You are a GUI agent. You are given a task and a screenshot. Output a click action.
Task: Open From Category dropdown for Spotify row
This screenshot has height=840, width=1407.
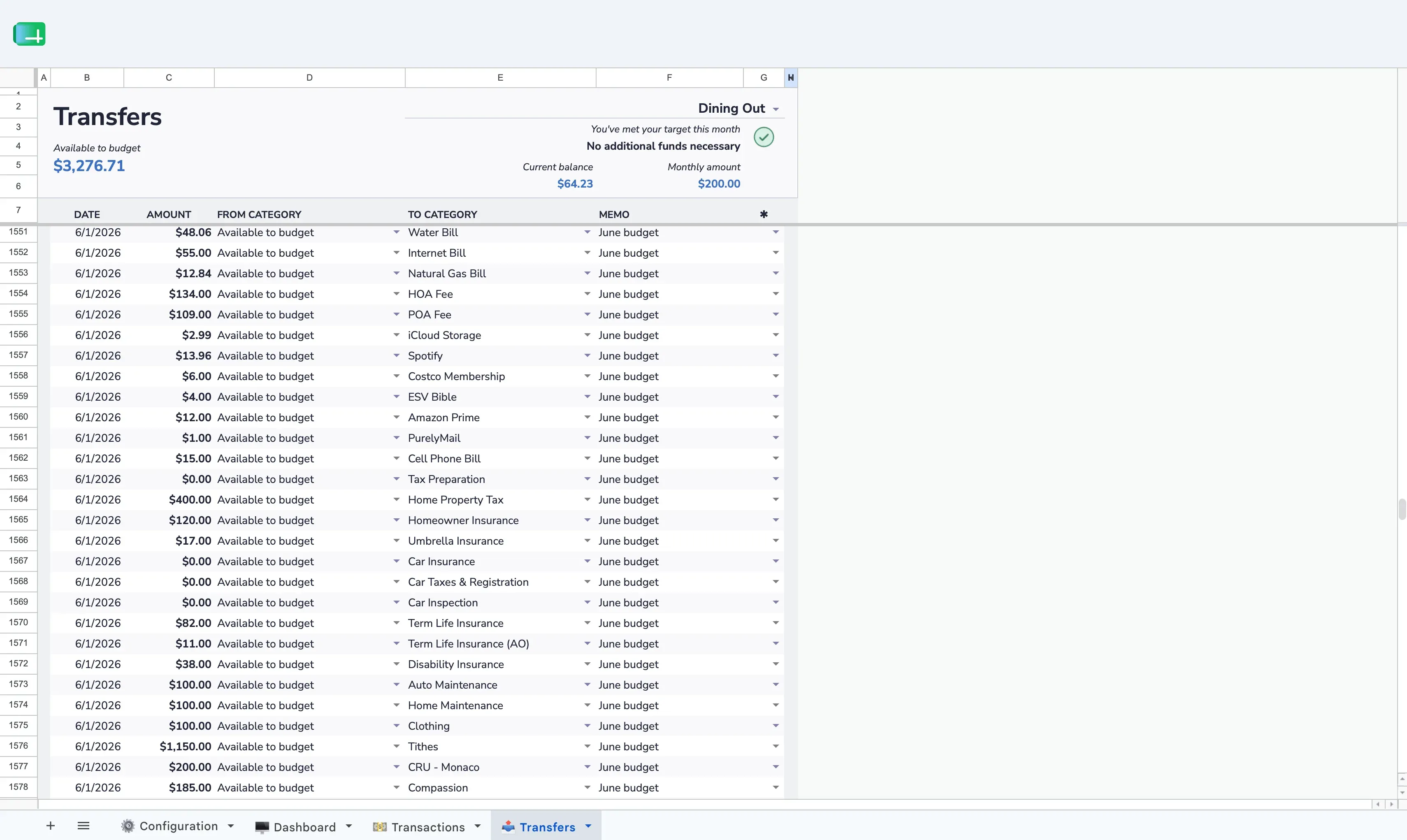click(396, 355)
